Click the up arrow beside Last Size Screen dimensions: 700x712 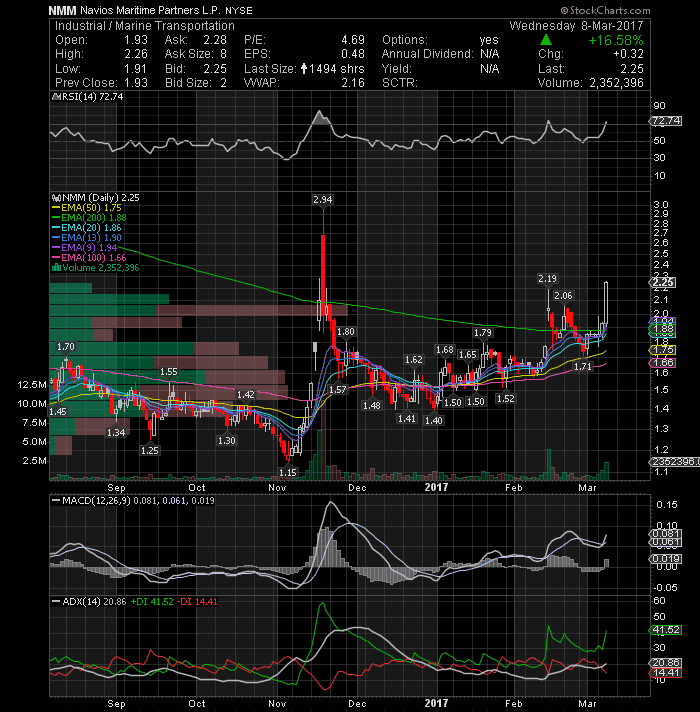click(x=304, y=69)
